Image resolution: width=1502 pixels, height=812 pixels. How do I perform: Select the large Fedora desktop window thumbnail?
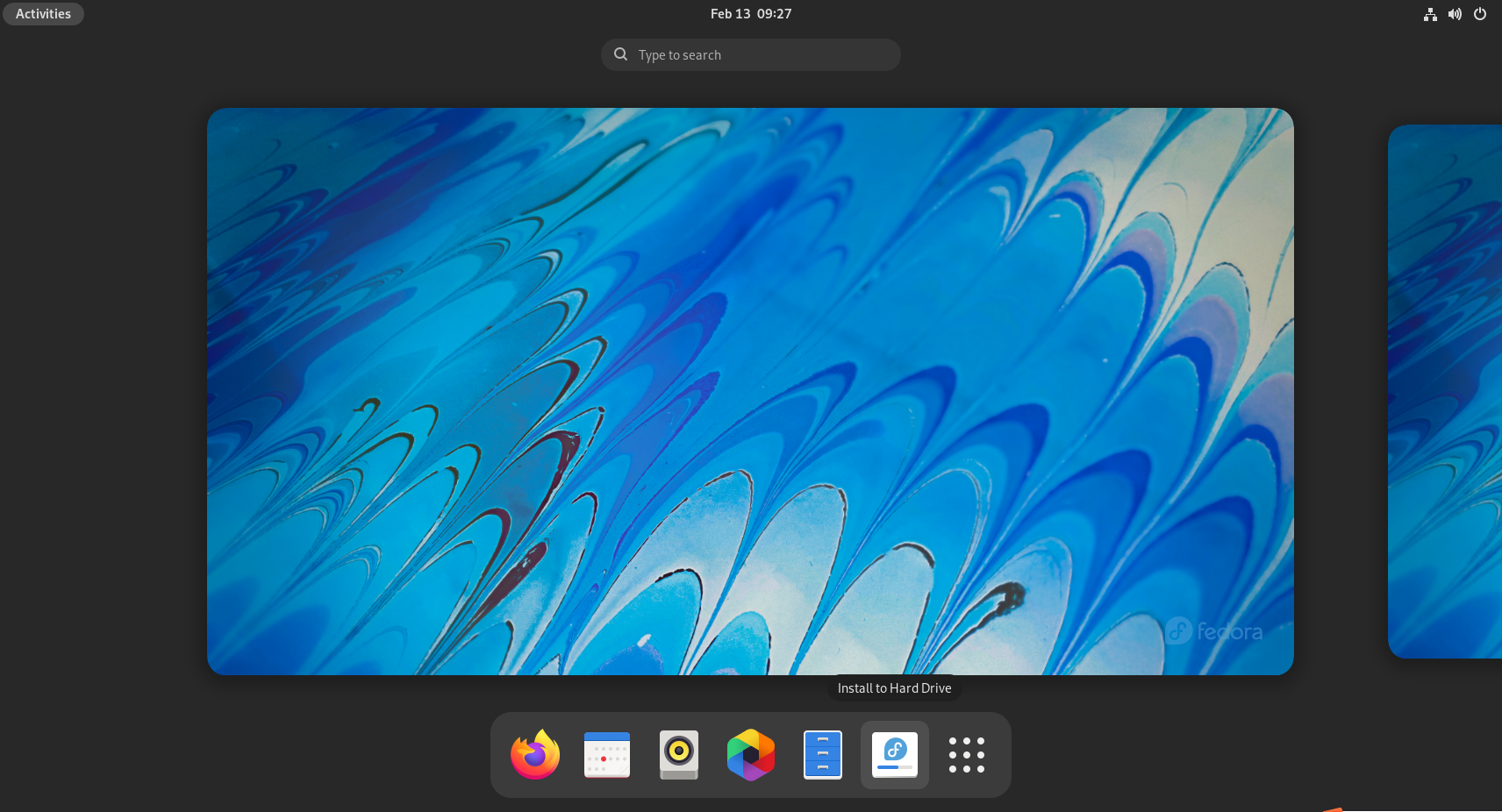click(x=750, y=391)
